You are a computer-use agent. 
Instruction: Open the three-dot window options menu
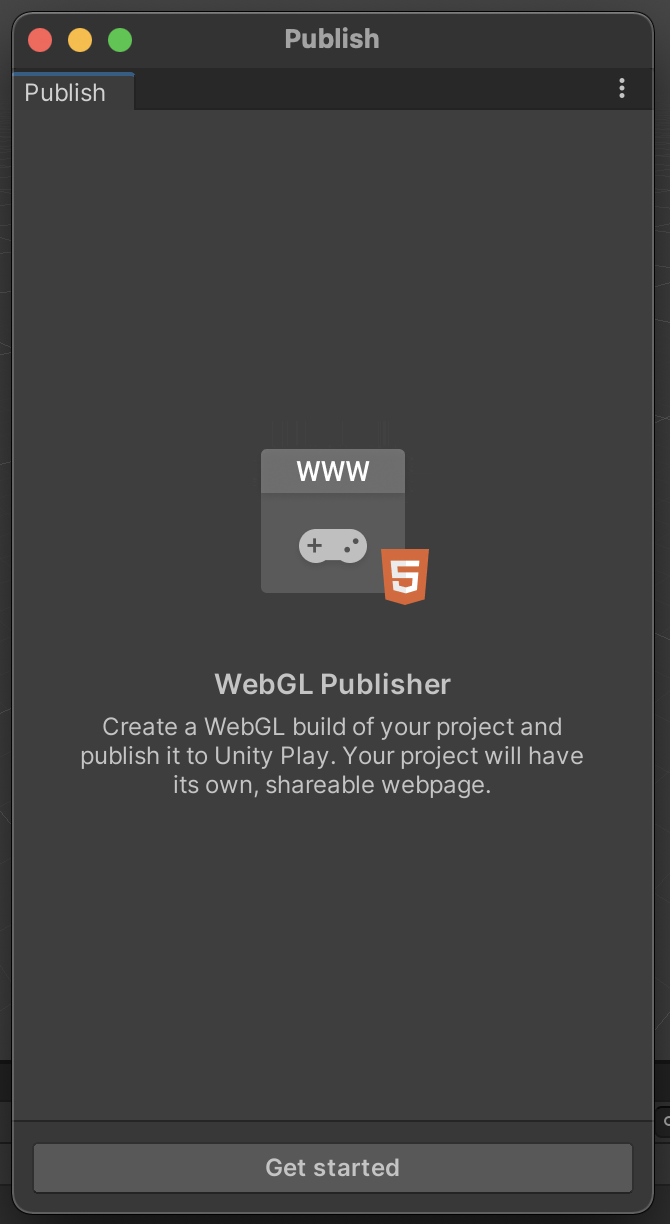[x=622, y=89]
